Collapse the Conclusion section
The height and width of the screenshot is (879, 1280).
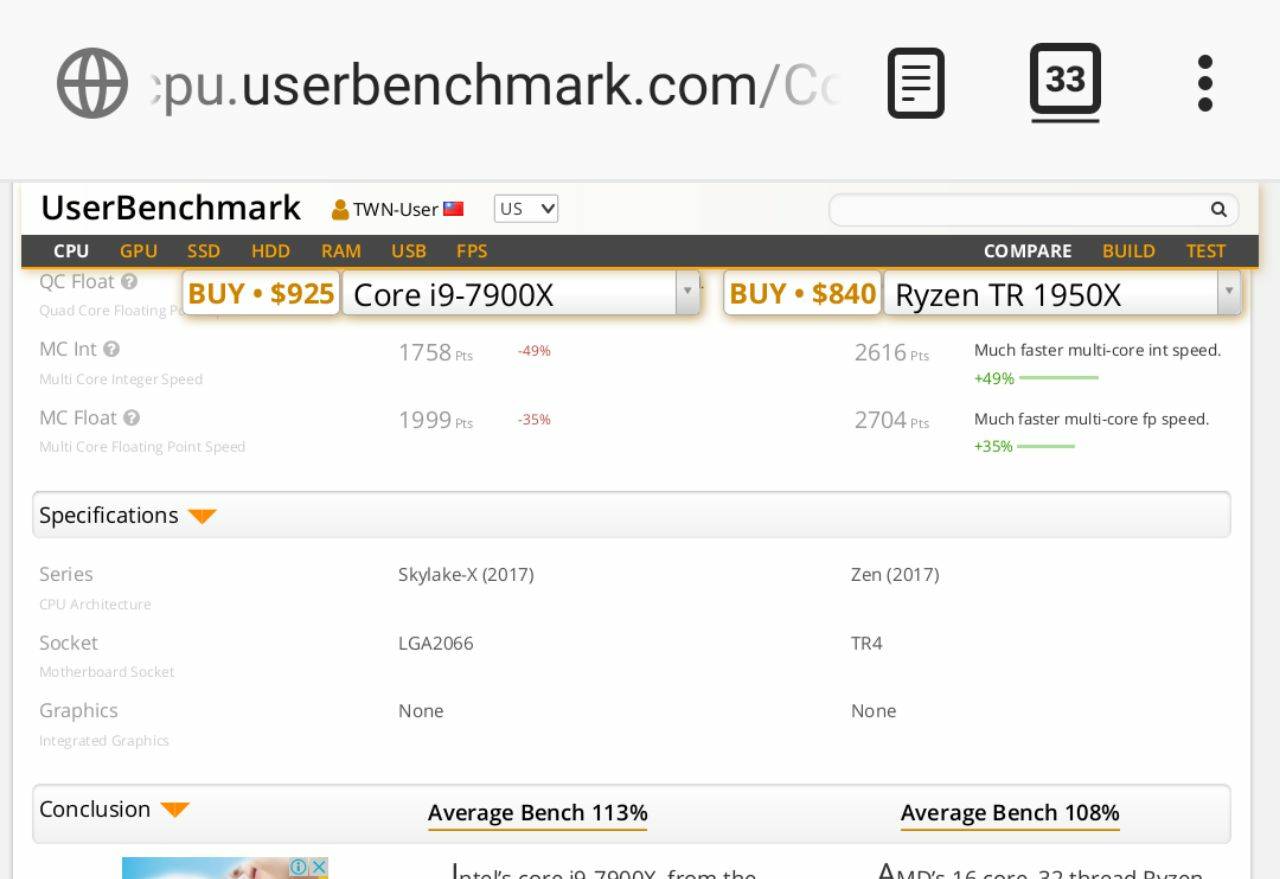pyautogui.click(x=175, y=810)
